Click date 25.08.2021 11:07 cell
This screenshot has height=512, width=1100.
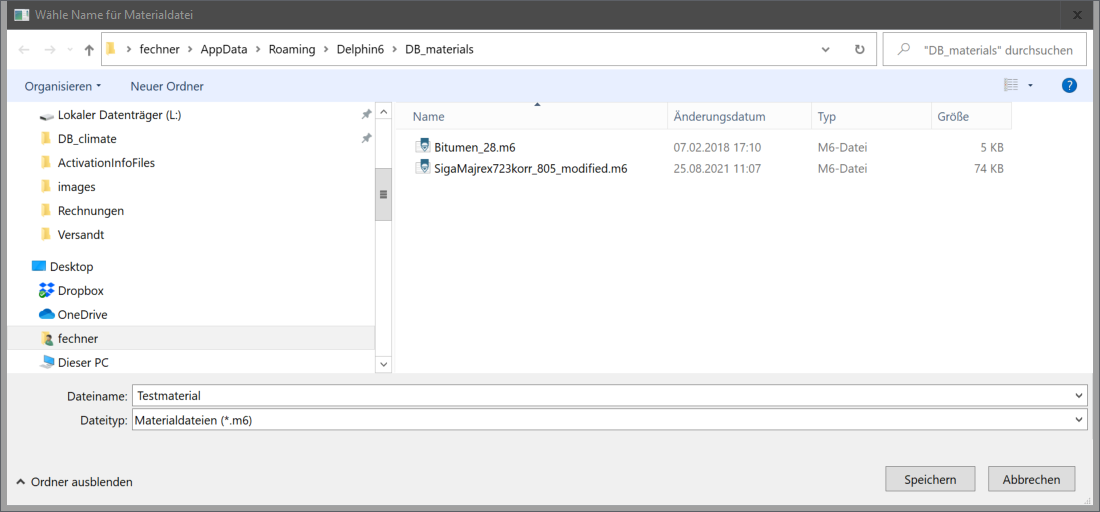point(717,168)
